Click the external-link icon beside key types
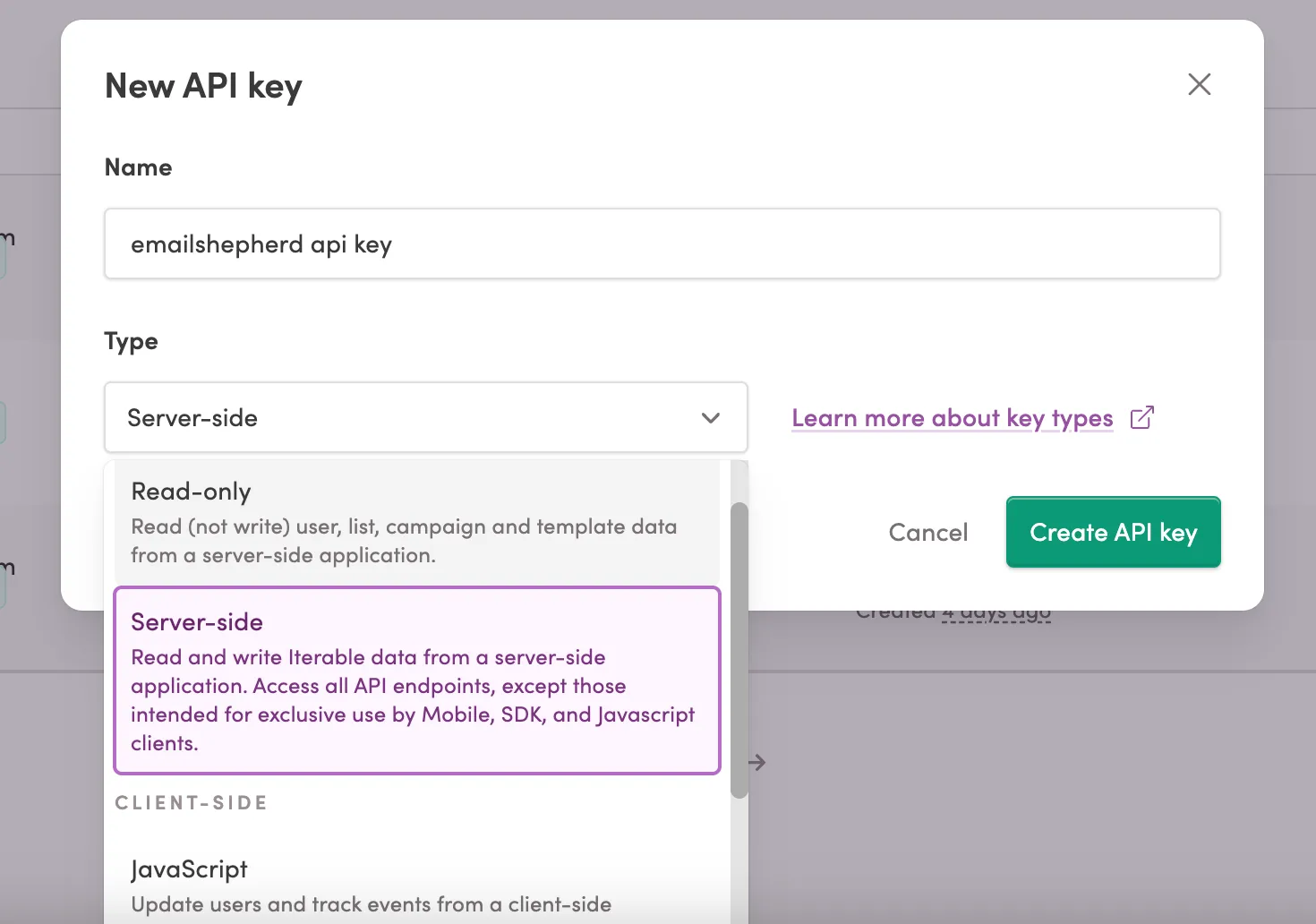The width and height of the screenshot is (1316, 924). click(1141, 417)
